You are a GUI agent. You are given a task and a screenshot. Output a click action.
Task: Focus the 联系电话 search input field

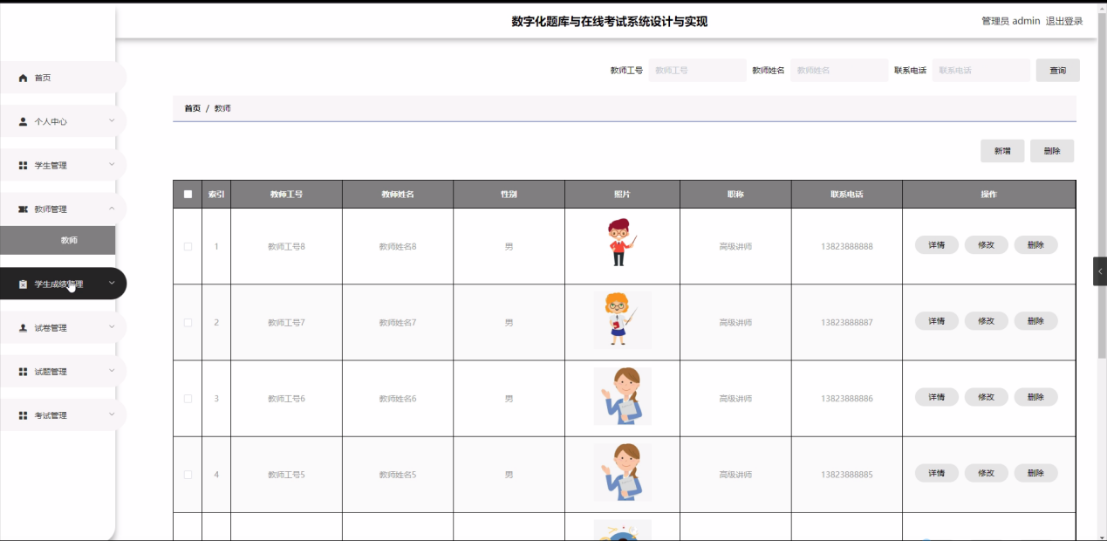pyautogui.click(x=981, y=71)
